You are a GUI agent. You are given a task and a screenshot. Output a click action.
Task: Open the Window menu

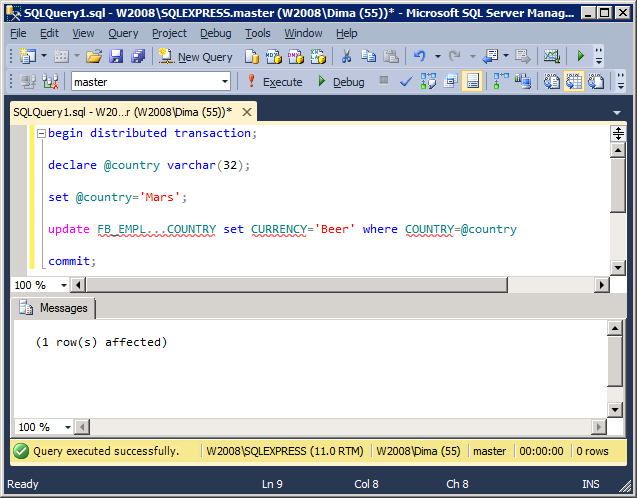pyautogui.click(x=303, y=33)
